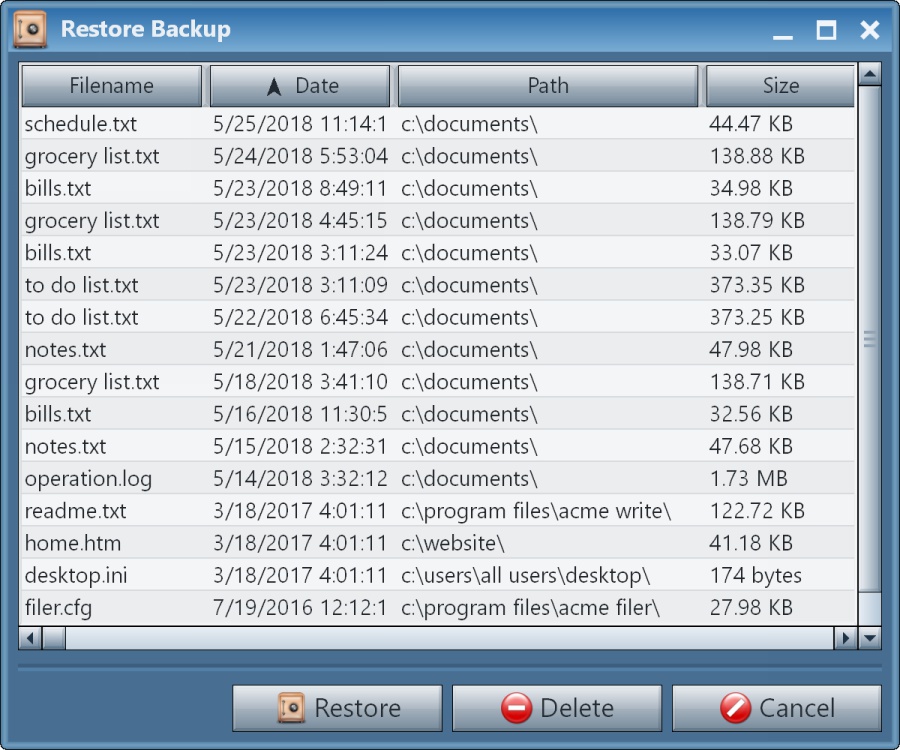The width and height of the screenshot is (900, 750).
Task: Select the readme.txt row
Action: click(437, 510)
